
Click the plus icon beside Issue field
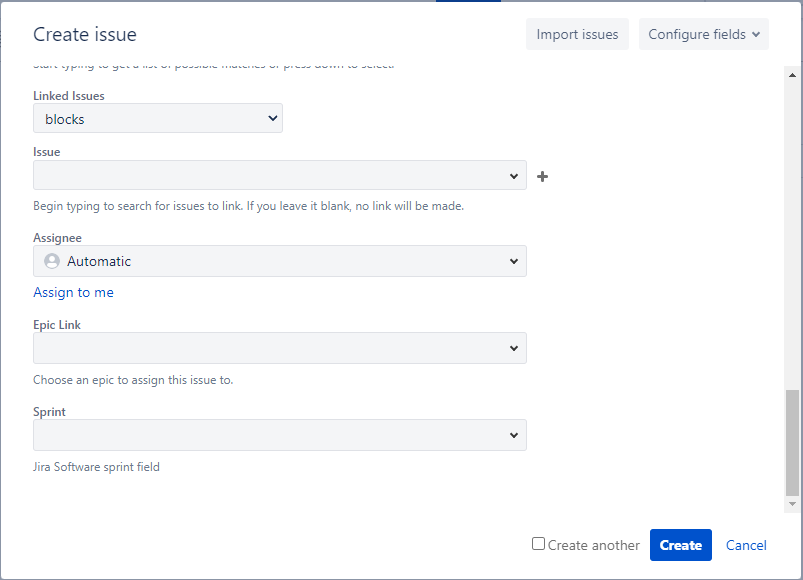(542, 177)
